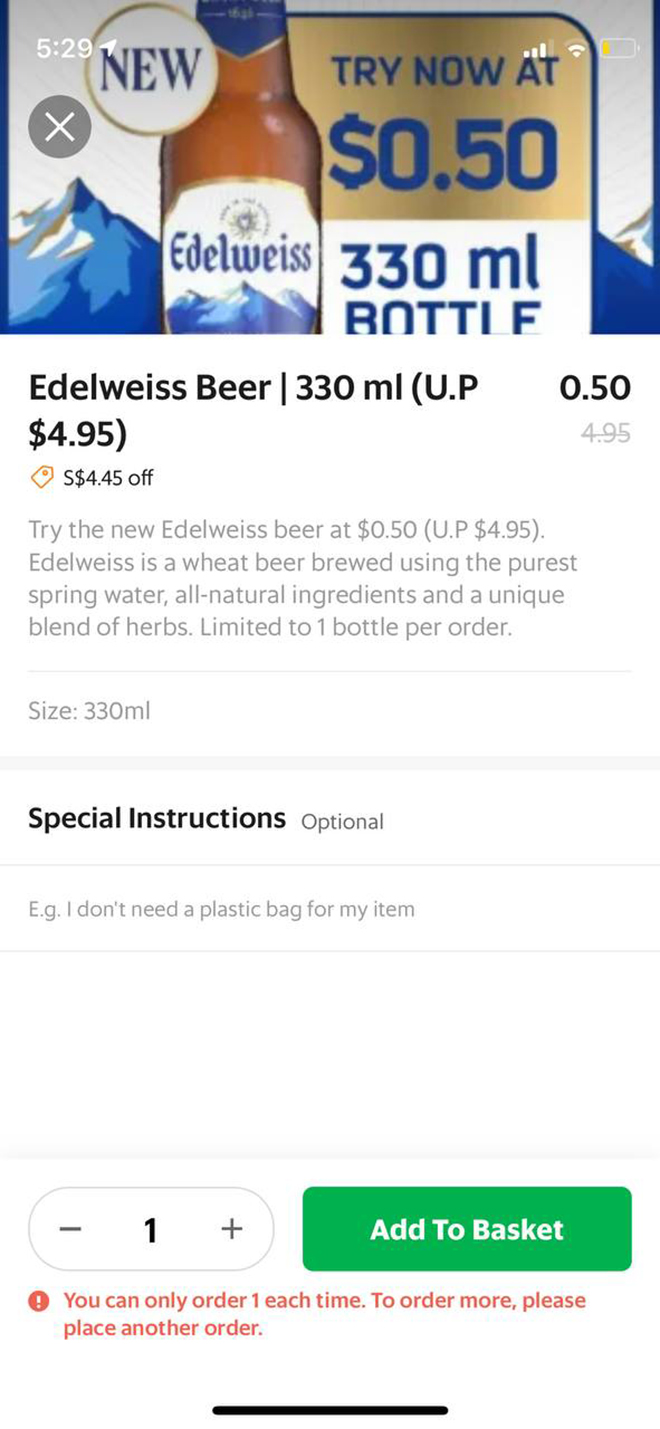
Task: Tap the quantity number in the stepper
Action: pos(150,1229)
